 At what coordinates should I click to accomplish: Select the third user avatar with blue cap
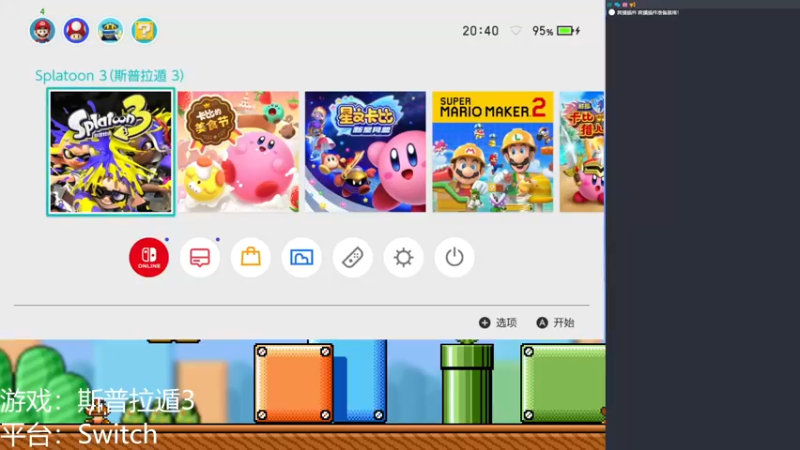tap(110, 31)
